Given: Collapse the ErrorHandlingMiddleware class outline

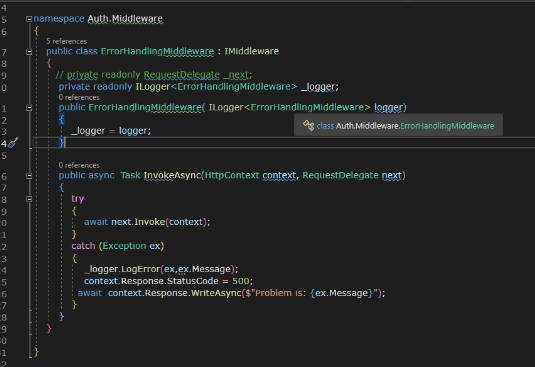Looking at the screenshot, I should pos(29,52).
